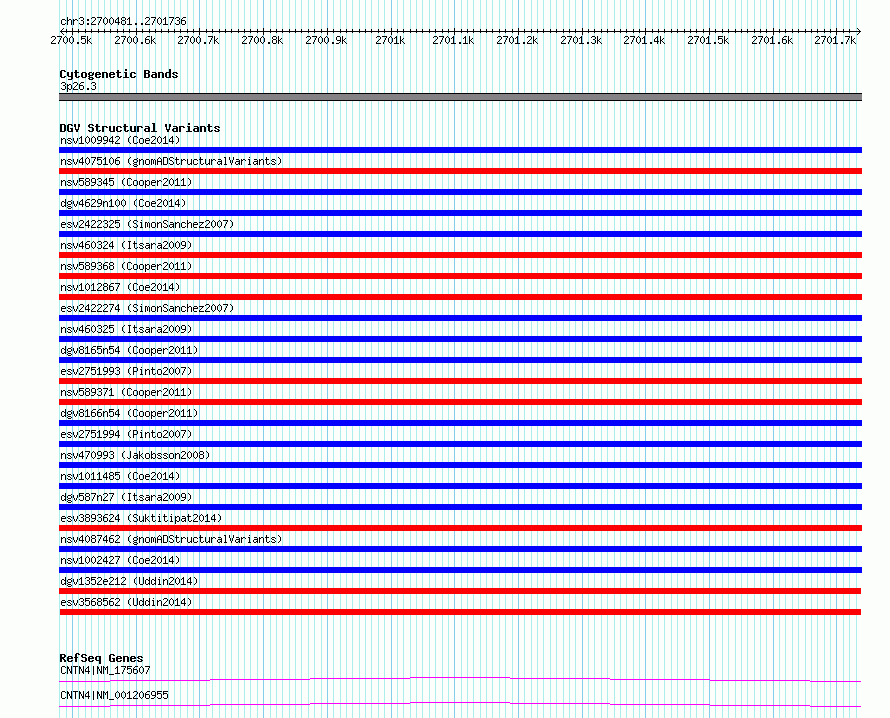This screenshot has width=890, height=718.
Task: Click nsv470993 (Jakobsson2008) label
Action: [135, 455]
